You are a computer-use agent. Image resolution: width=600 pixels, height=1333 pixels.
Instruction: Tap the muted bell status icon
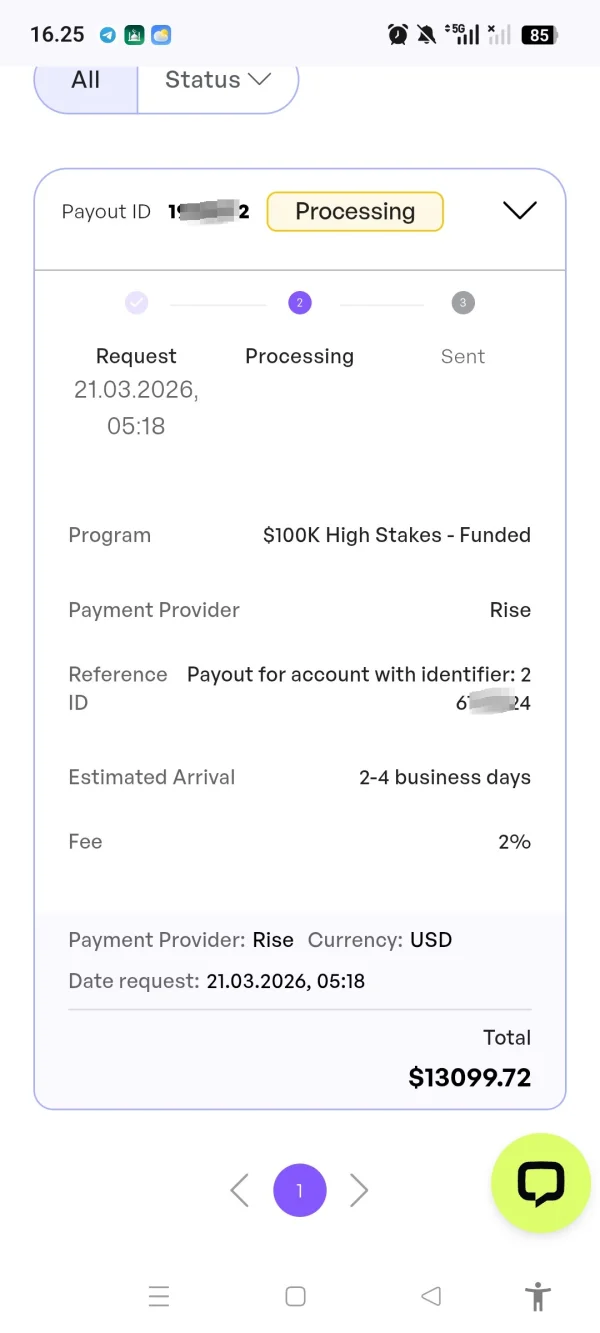427,35
